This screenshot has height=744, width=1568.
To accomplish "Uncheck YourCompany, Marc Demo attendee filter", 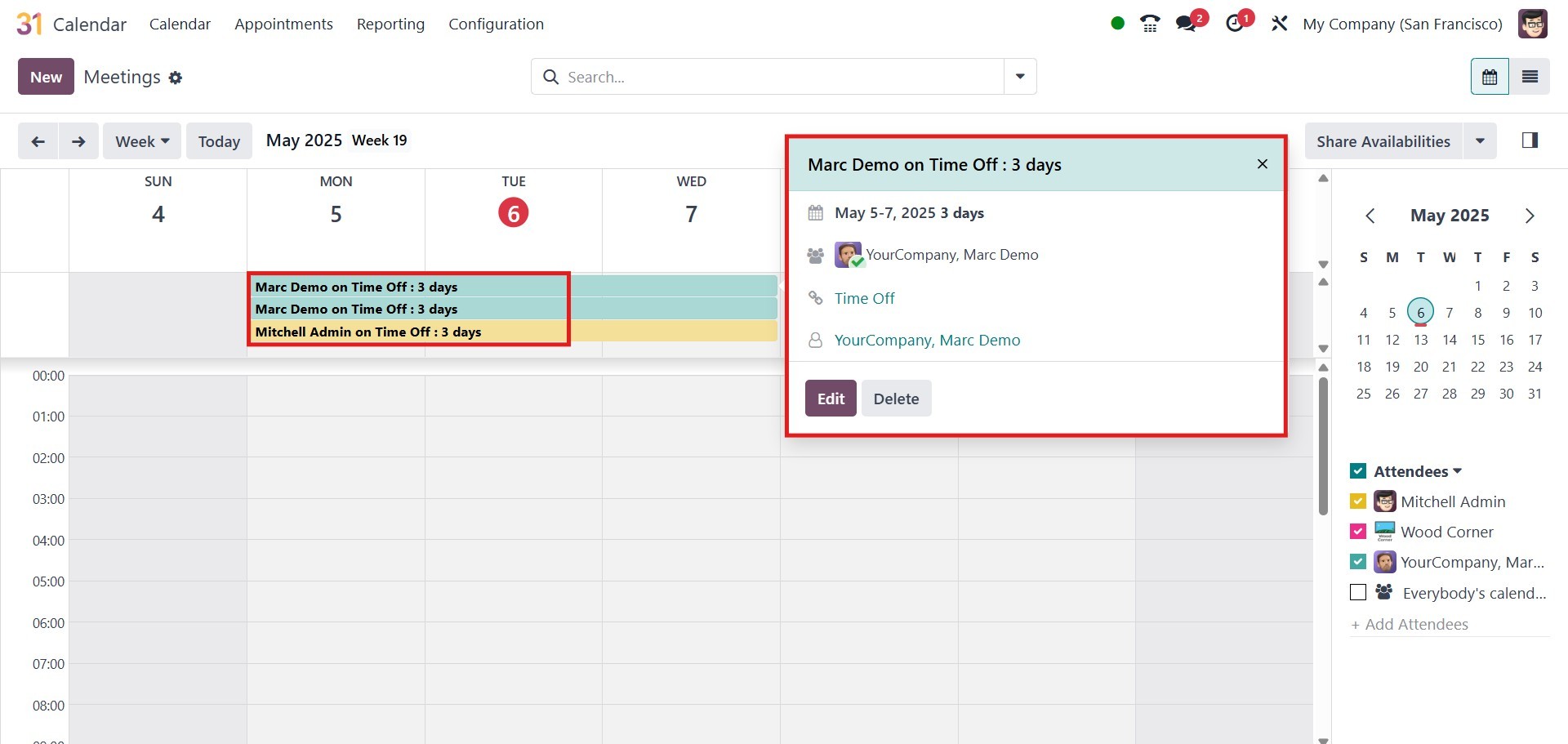I will pos(1358,562).
